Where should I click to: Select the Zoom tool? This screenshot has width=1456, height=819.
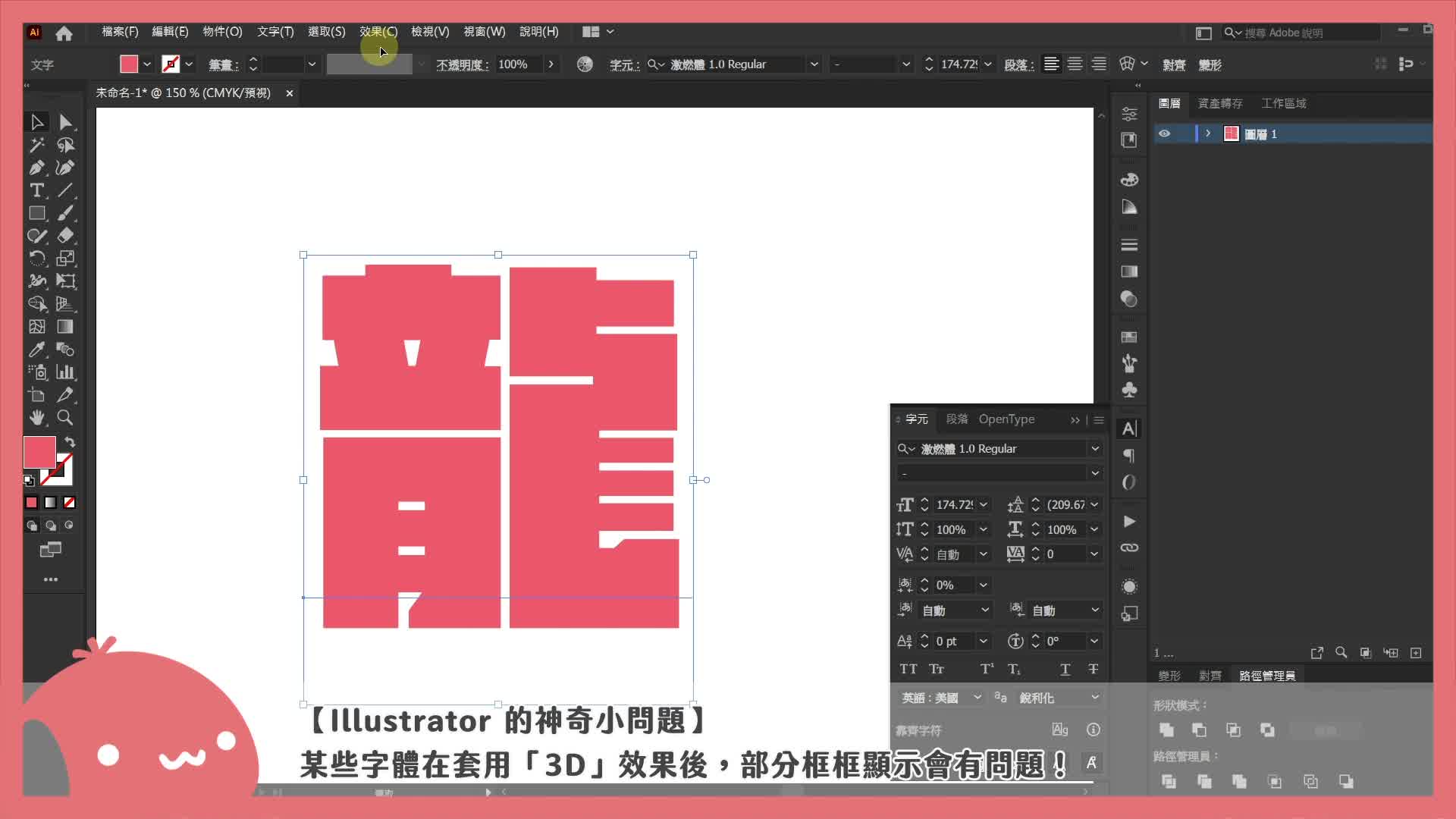(65, 418)
